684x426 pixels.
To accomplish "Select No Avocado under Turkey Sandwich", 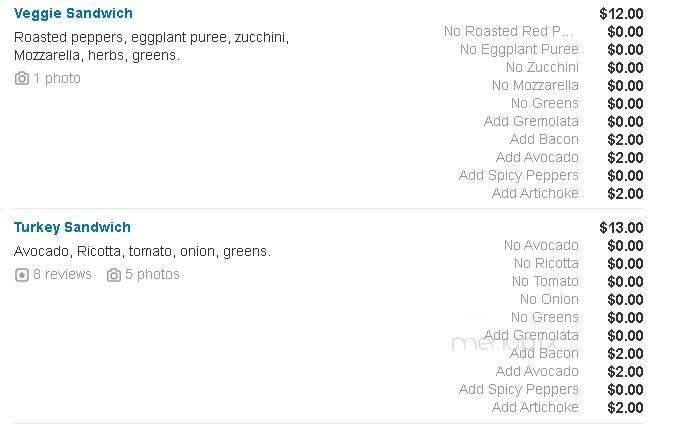I will (541, 245).
